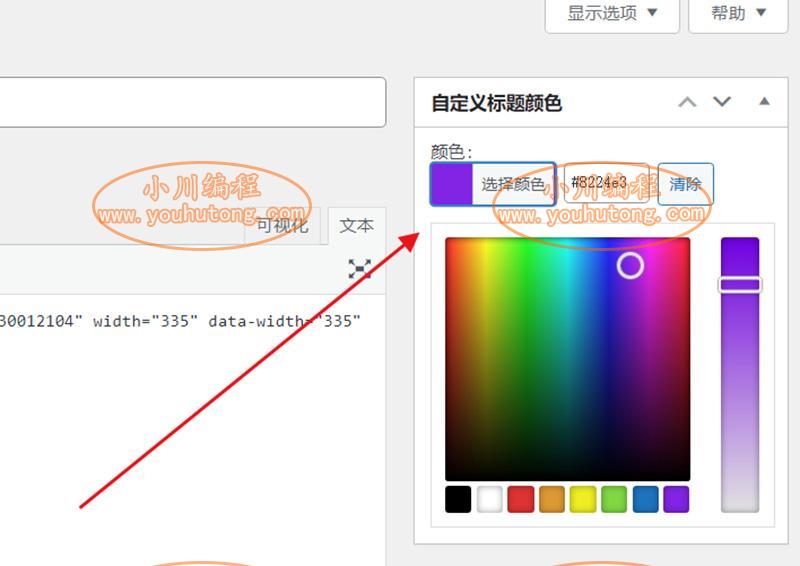This screenshot has width=800, height=566.
Task: Select the red palette swatch
Action: click(x=521, y=499)
